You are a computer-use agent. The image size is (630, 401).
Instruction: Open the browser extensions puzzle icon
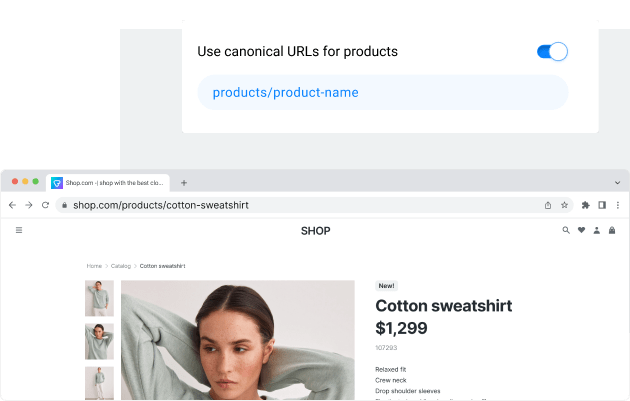pyautogui.click(x=585, y=205)
